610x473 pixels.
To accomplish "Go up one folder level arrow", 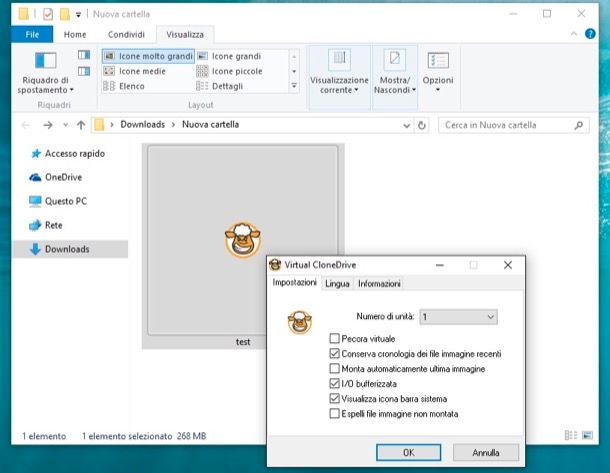I will [81, 125].
